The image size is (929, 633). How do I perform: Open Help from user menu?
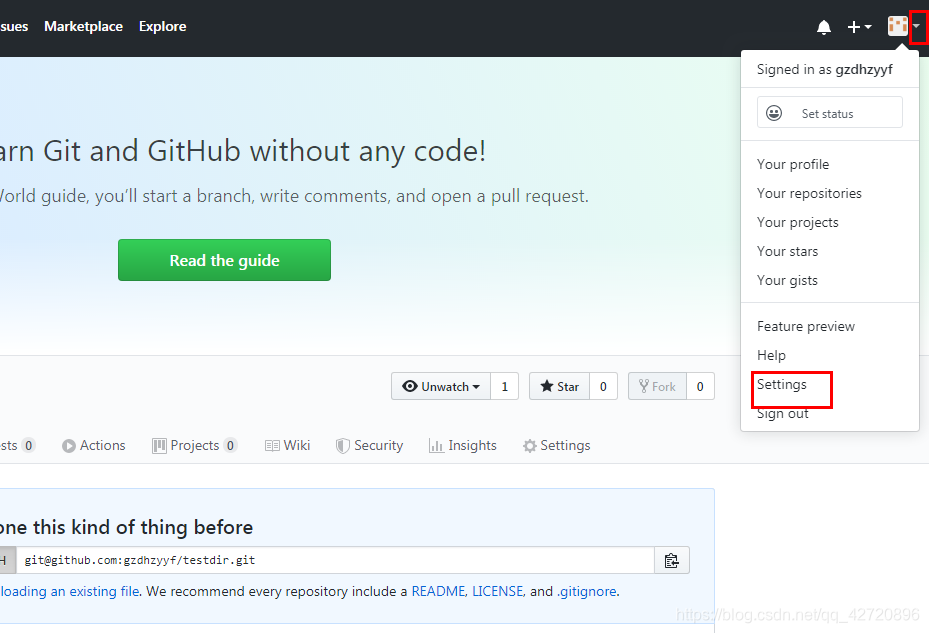point(771,355)
